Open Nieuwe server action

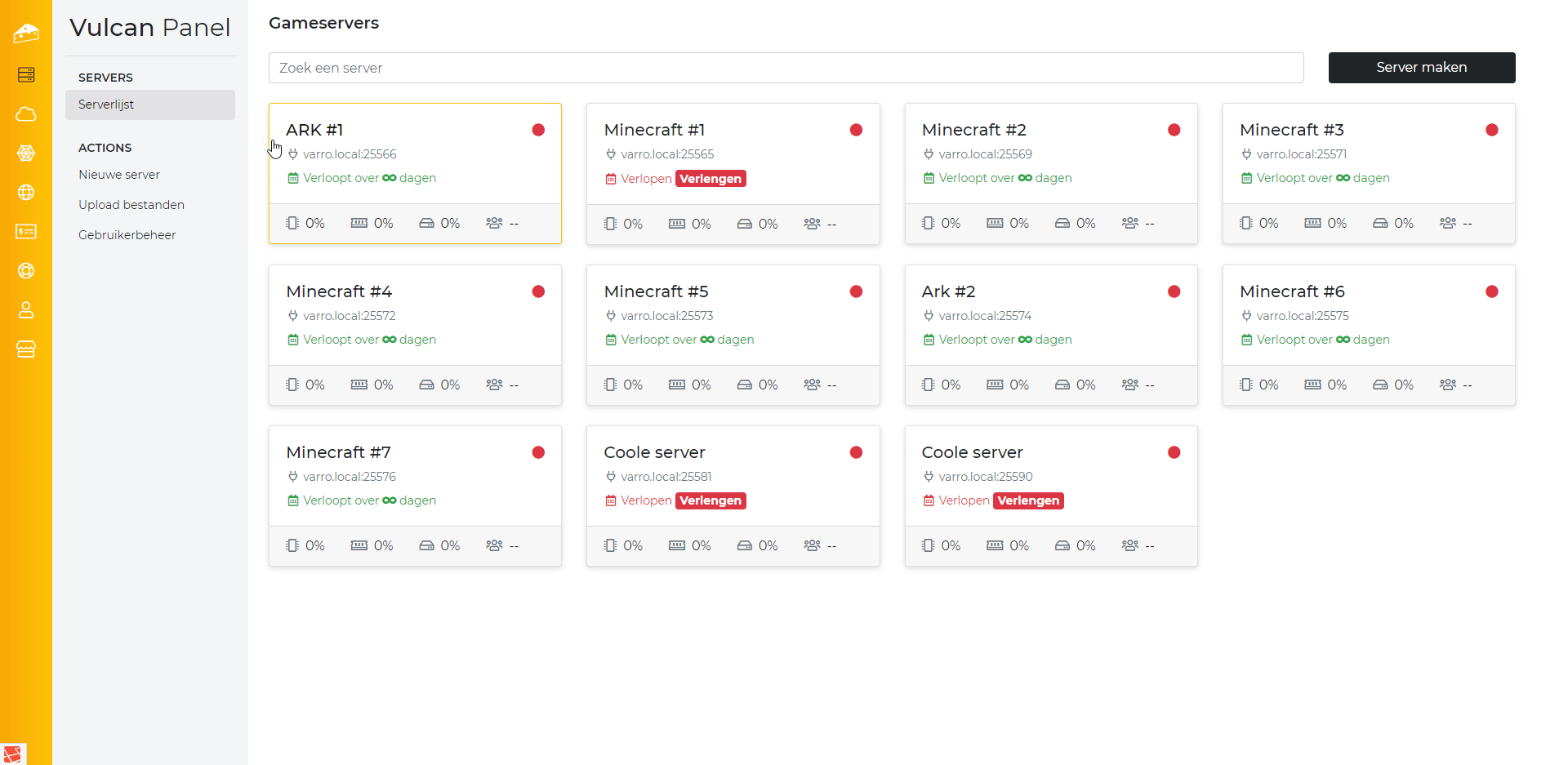coord(119,175)
